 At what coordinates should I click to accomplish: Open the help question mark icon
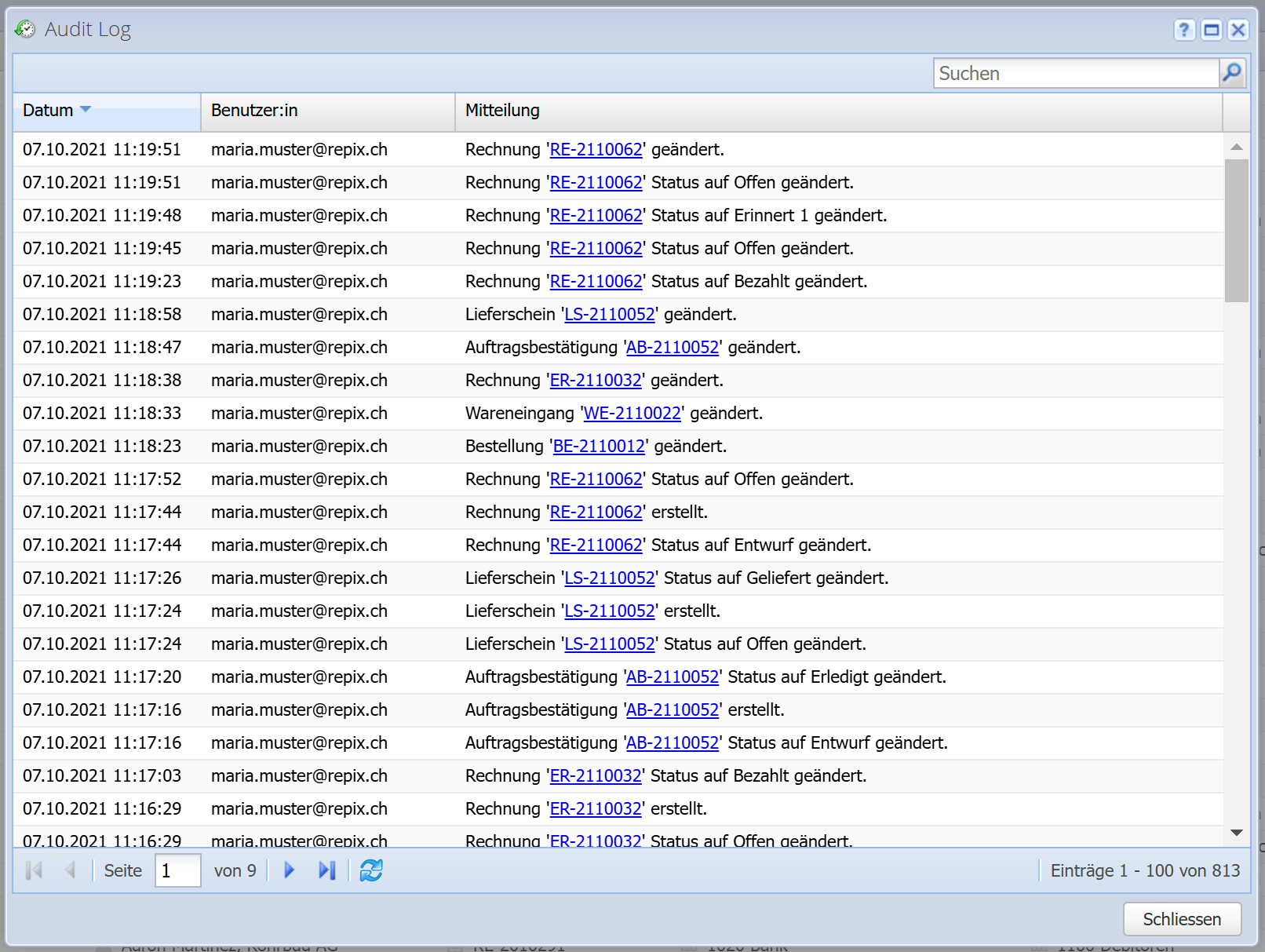click(1184, 30)
